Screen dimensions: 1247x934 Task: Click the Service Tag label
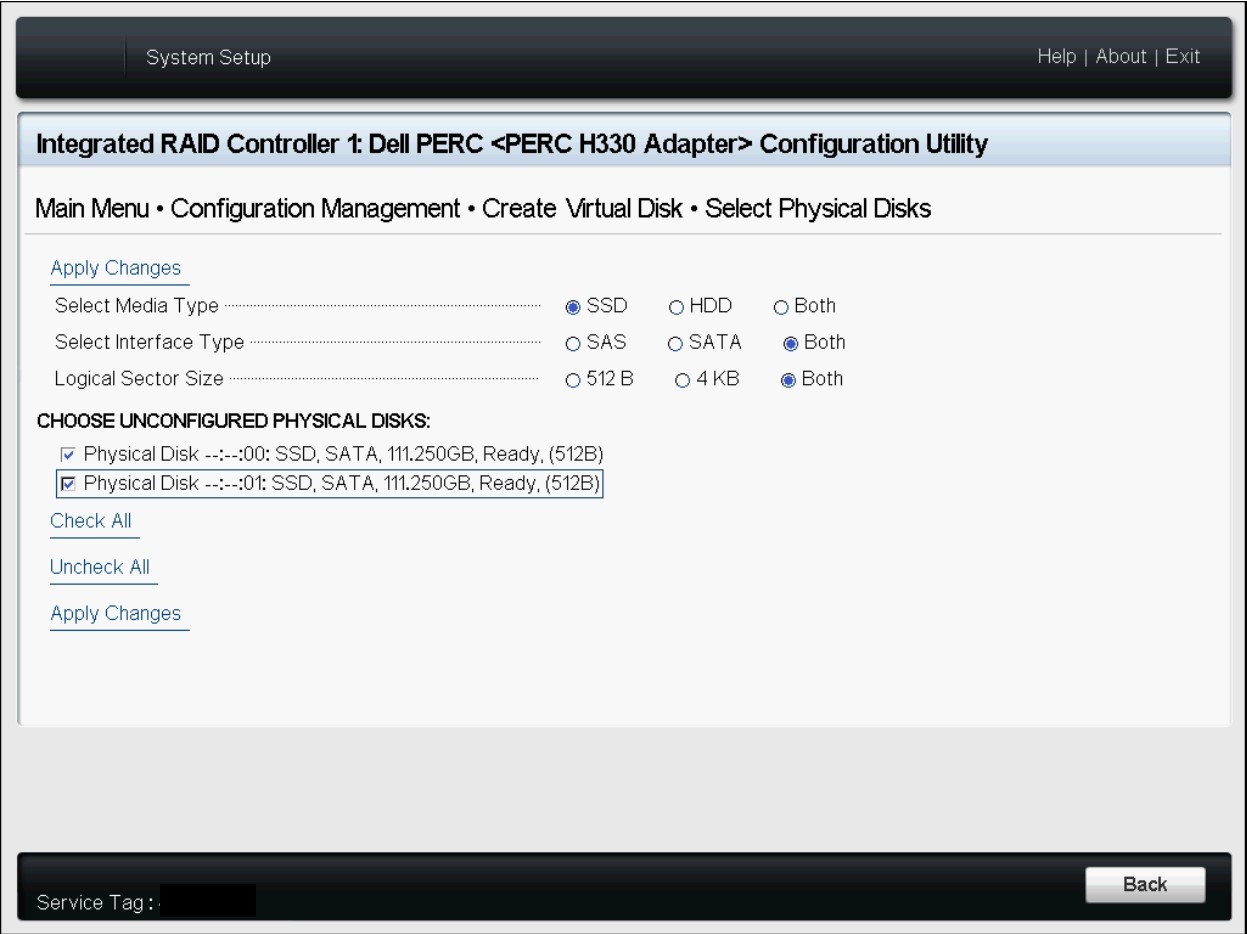click(x=94, y=903)
